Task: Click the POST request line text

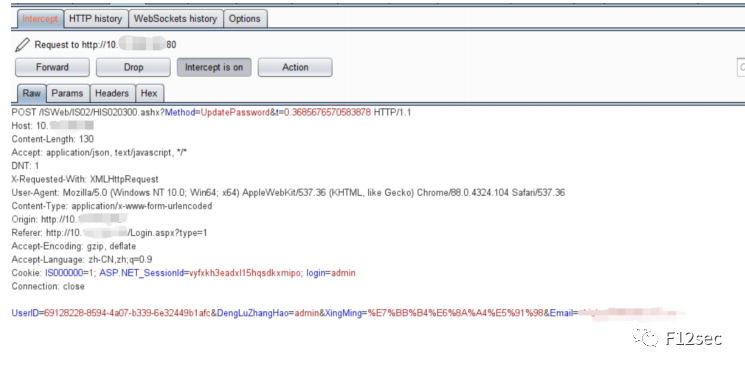Action: click(211, 113)
